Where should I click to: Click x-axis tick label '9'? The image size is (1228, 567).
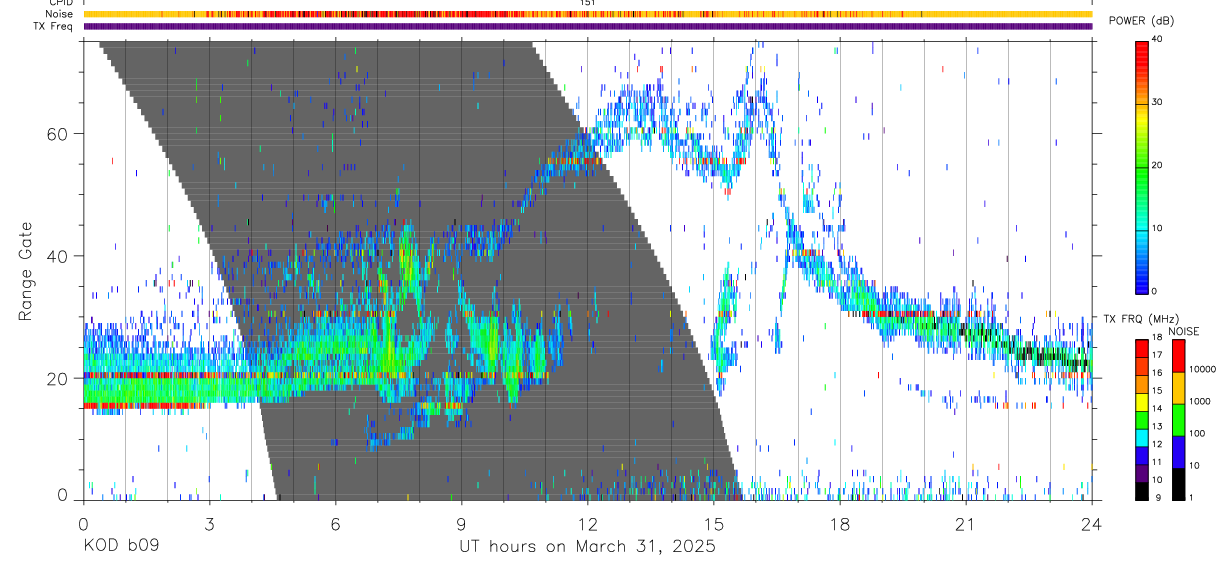pyautogui.click(x=461, y=524)
